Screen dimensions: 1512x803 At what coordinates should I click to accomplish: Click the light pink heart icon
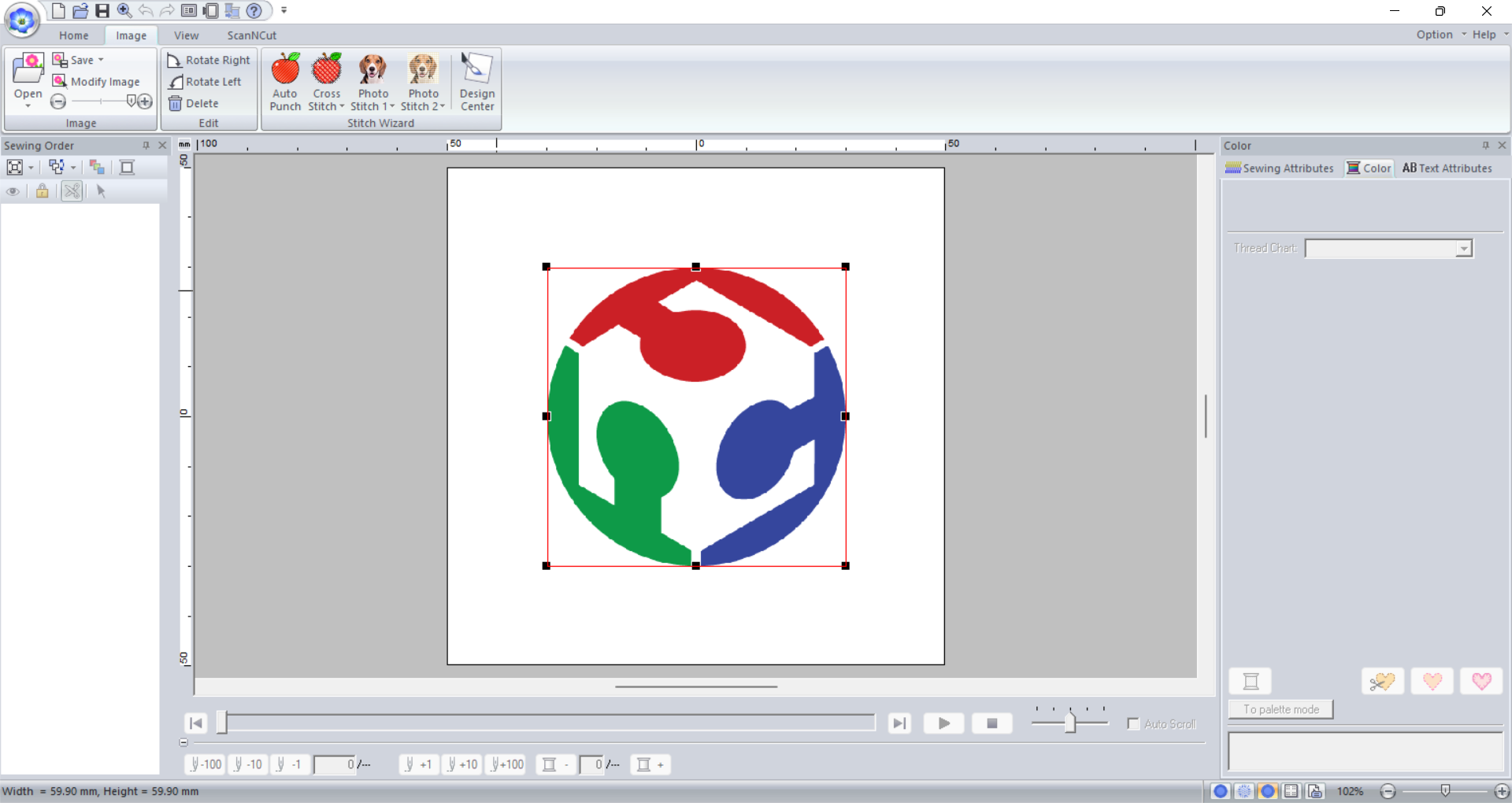1432,681
